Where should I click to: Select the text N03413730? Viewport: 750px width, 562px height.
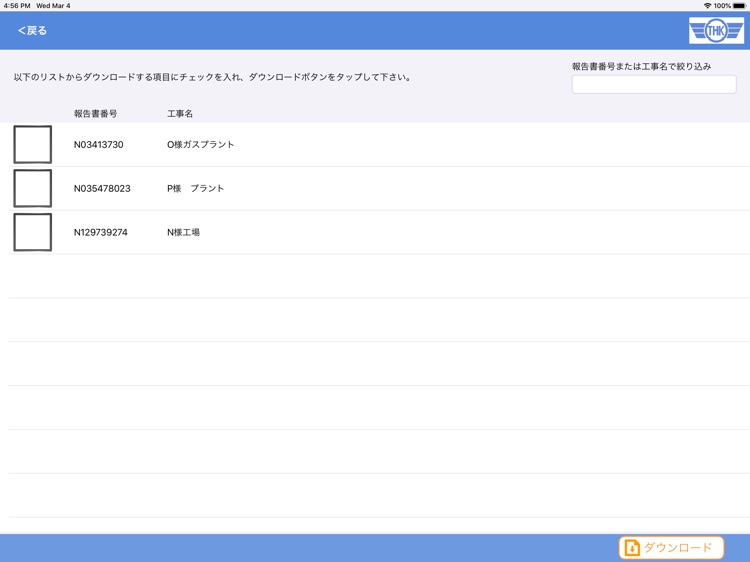[99, 144]
